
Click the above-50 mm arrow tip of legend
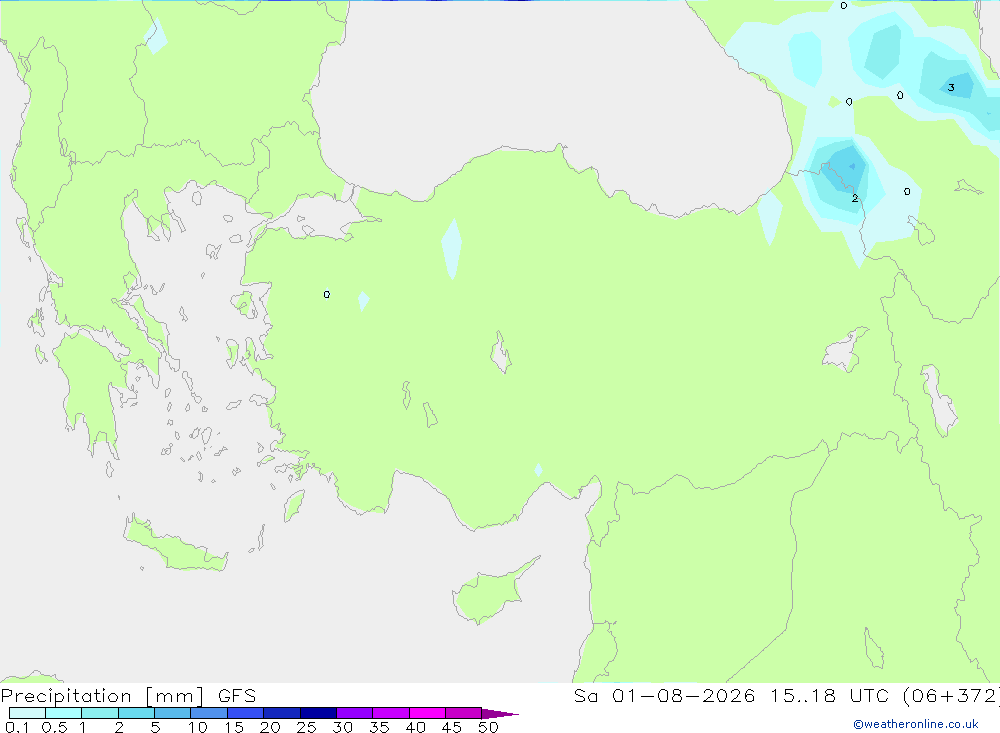point(500,714)
